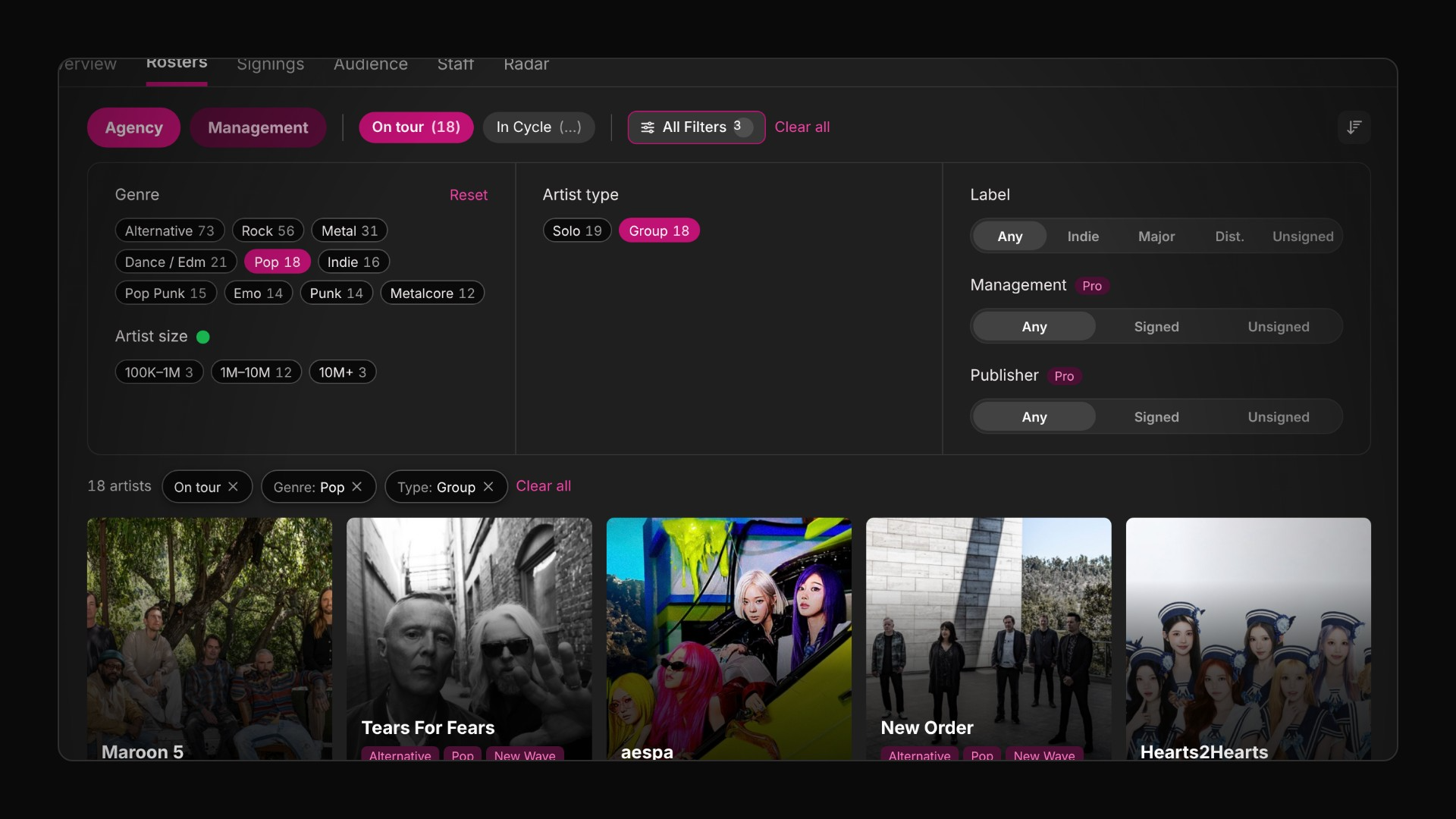This screenshot has height=819, width=1456.
Task: Open the Tears For Fears artist card
Action: [469, 639]
